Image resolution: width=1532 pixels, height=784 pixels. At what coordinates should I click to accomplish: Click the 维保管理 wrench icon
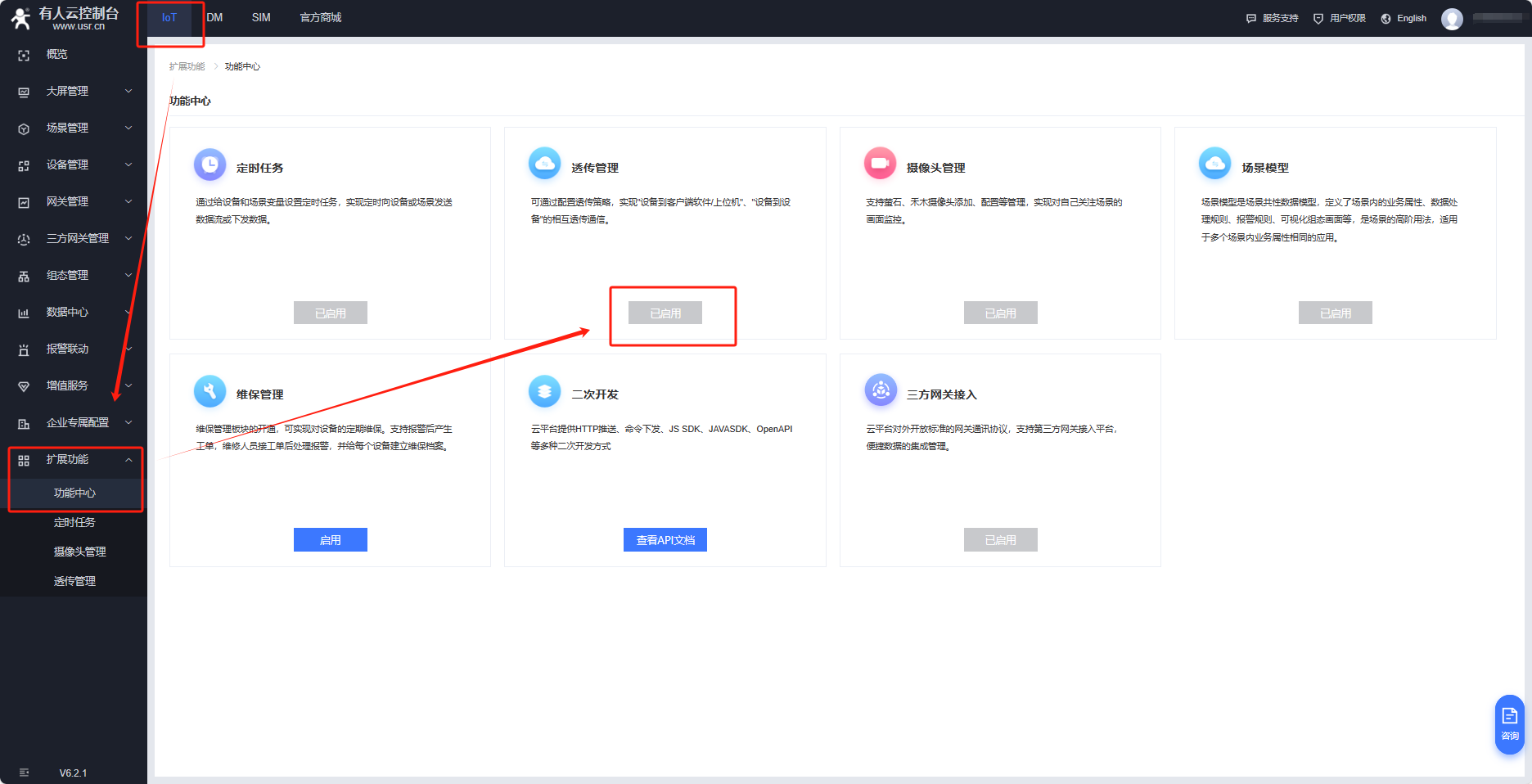[x=210, y=391]
